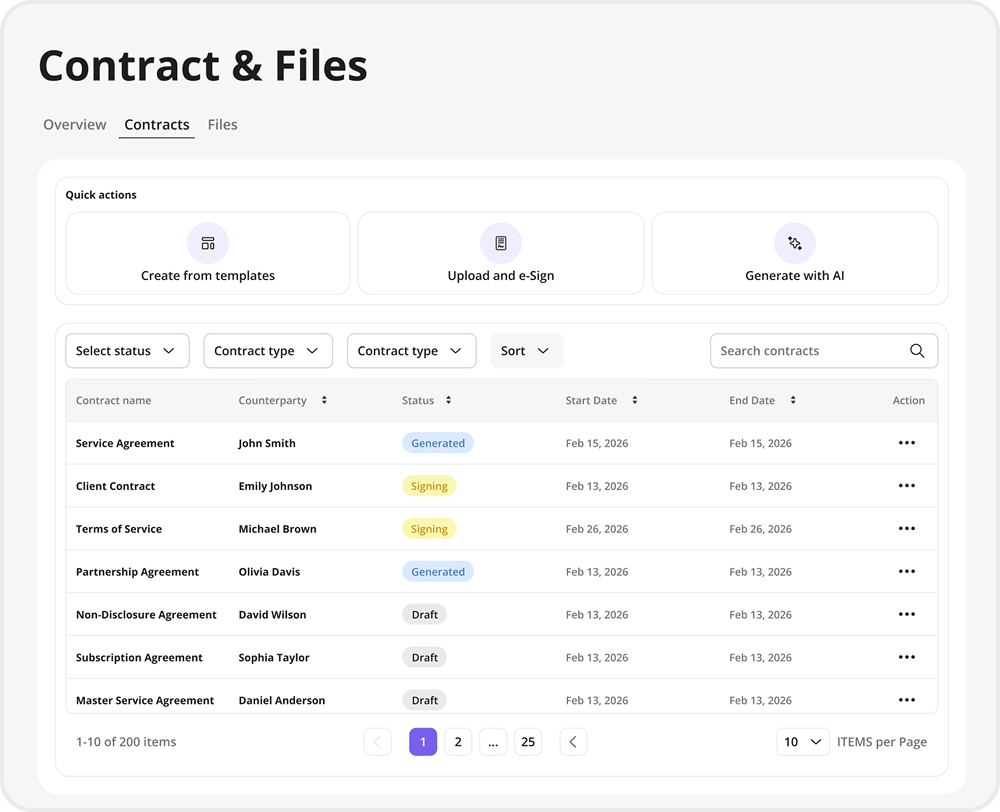1000x812 pixels.
Task: Sort by Start Date column arrows
Action: click(635, 400)
